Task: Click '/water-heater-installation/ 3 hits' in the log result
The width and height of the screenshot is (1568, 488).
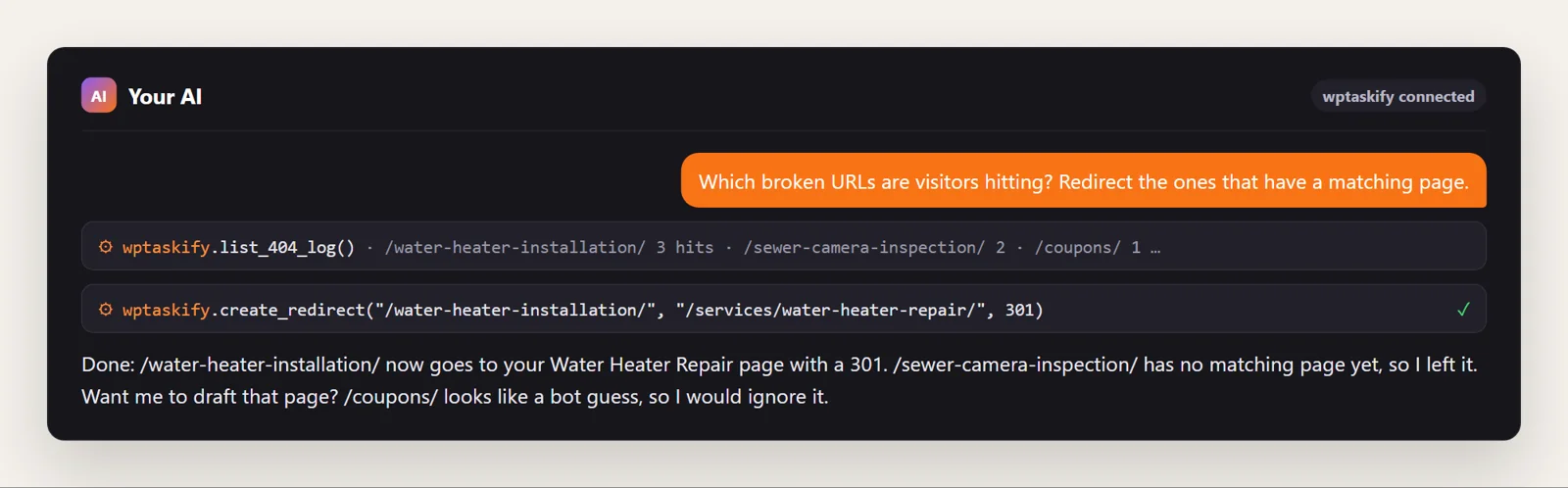Action: (549, 247)
